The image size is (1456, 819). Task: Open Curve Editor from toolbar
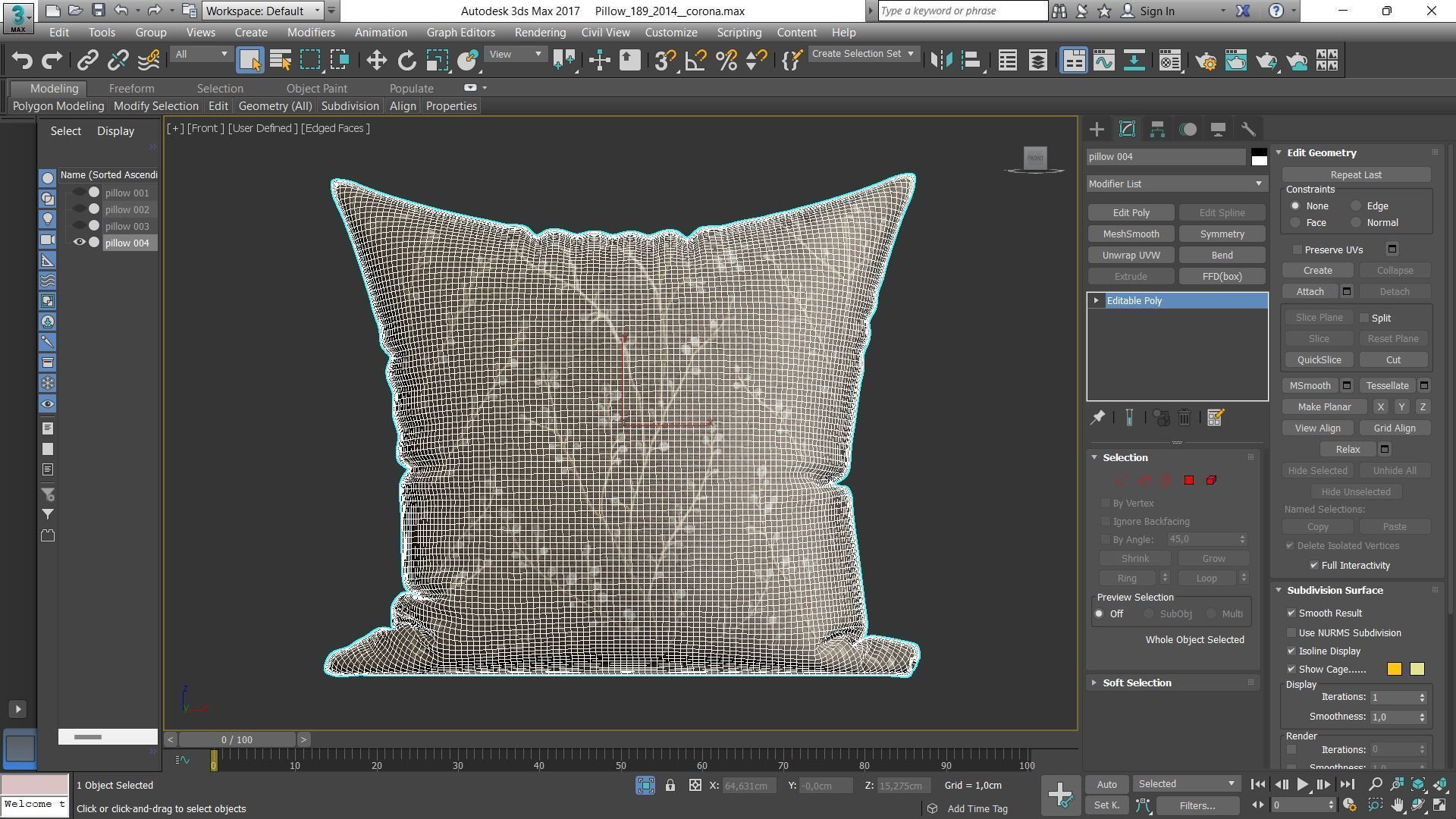(x=1104, y=61)
